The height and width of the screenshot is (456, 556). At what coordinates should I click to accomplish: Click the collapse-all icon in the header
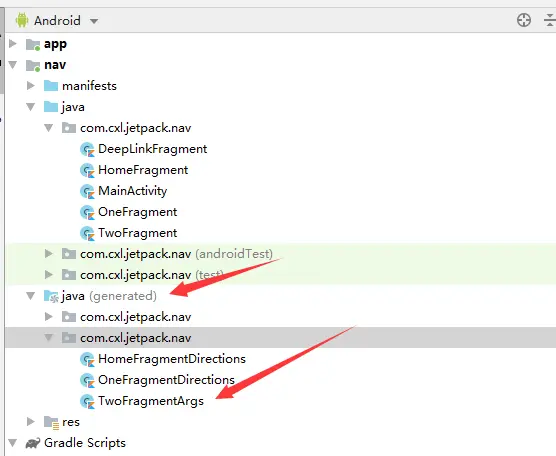tap(550, 20)
